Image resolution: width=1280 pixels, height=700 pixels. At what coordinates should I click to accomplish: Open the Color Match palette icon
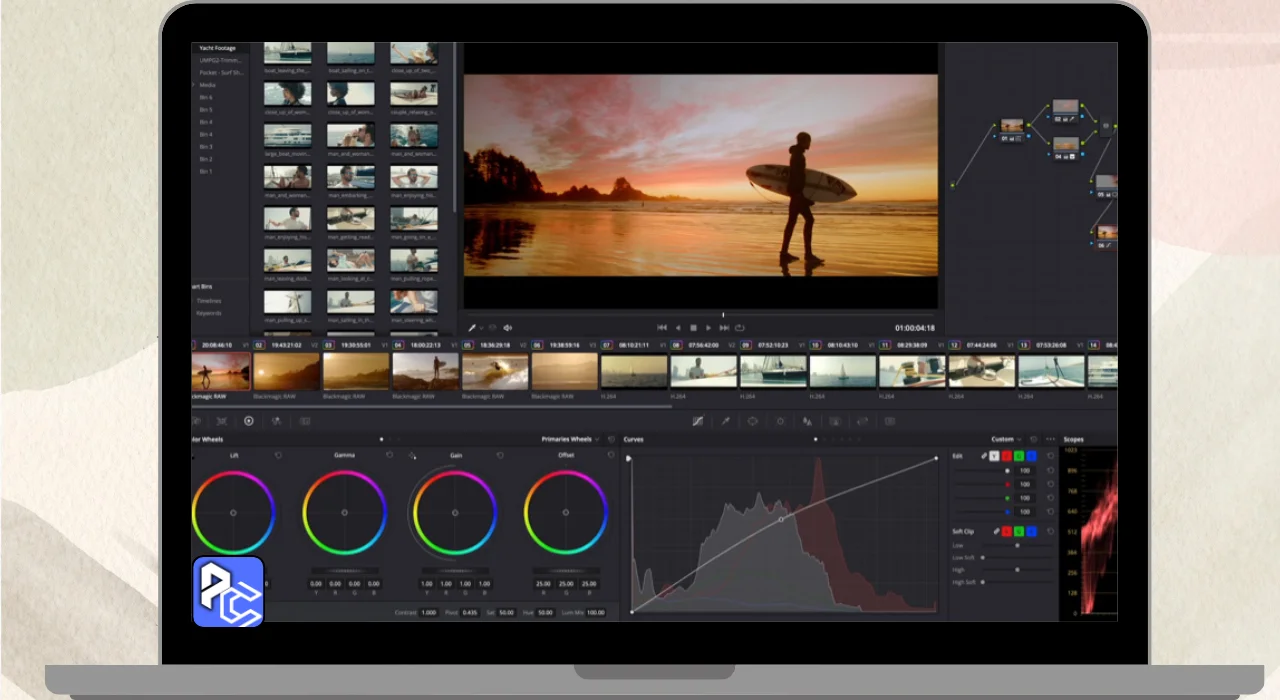click(x=222, y=421)
